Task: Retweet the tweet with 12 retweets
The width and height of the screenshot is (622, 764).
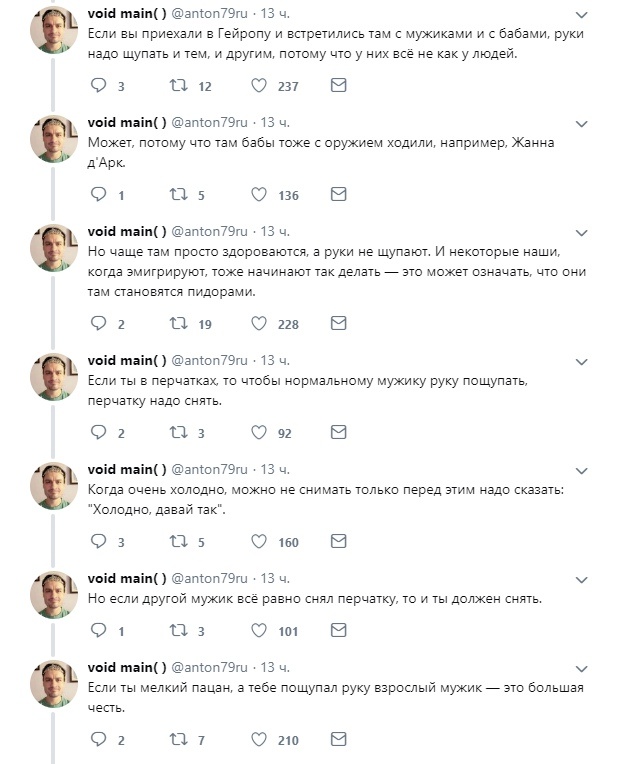Action: [178, 86]
